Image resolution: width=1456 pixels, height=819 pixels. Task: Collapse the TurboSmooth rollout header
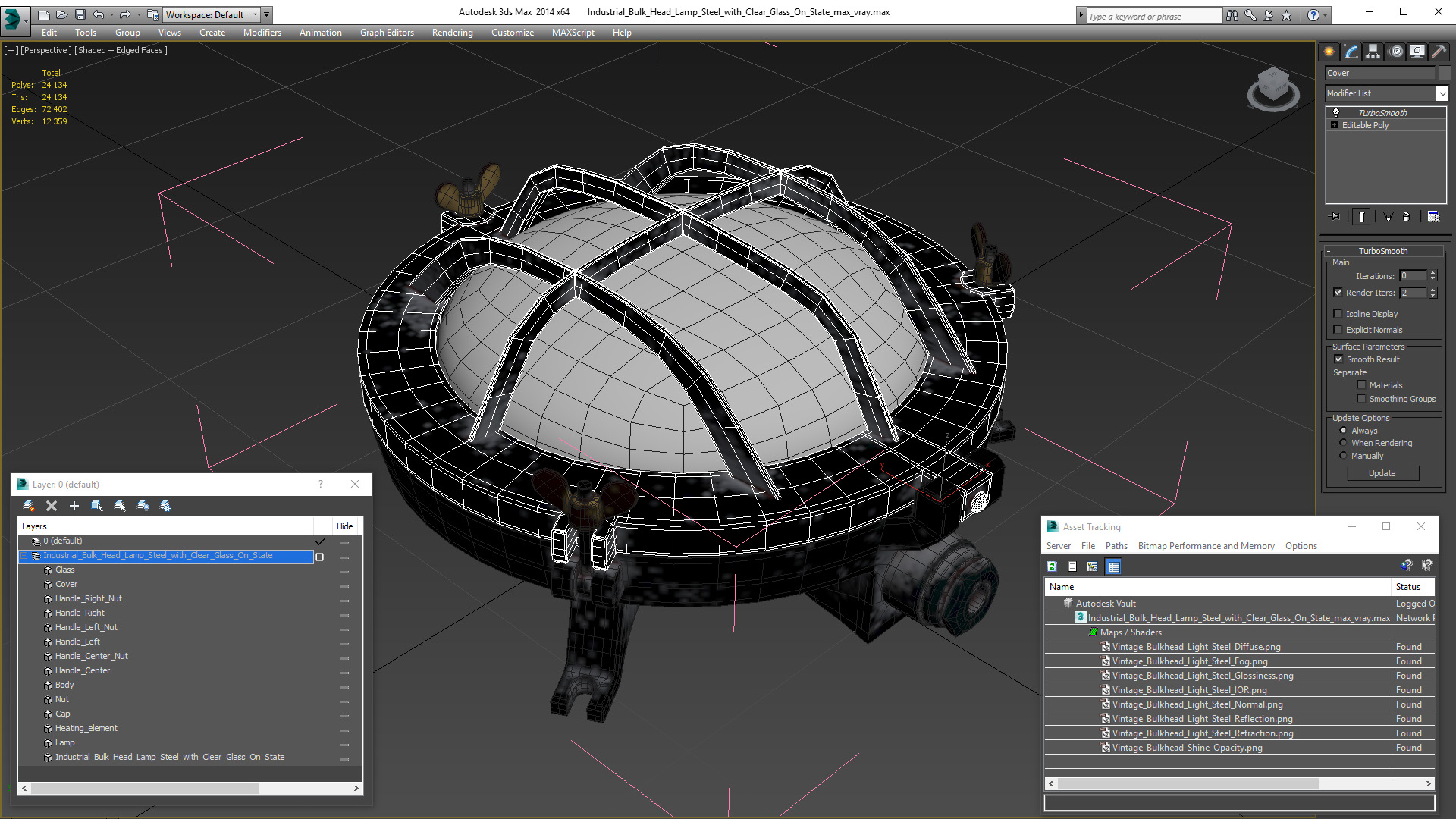(1383, 251)
